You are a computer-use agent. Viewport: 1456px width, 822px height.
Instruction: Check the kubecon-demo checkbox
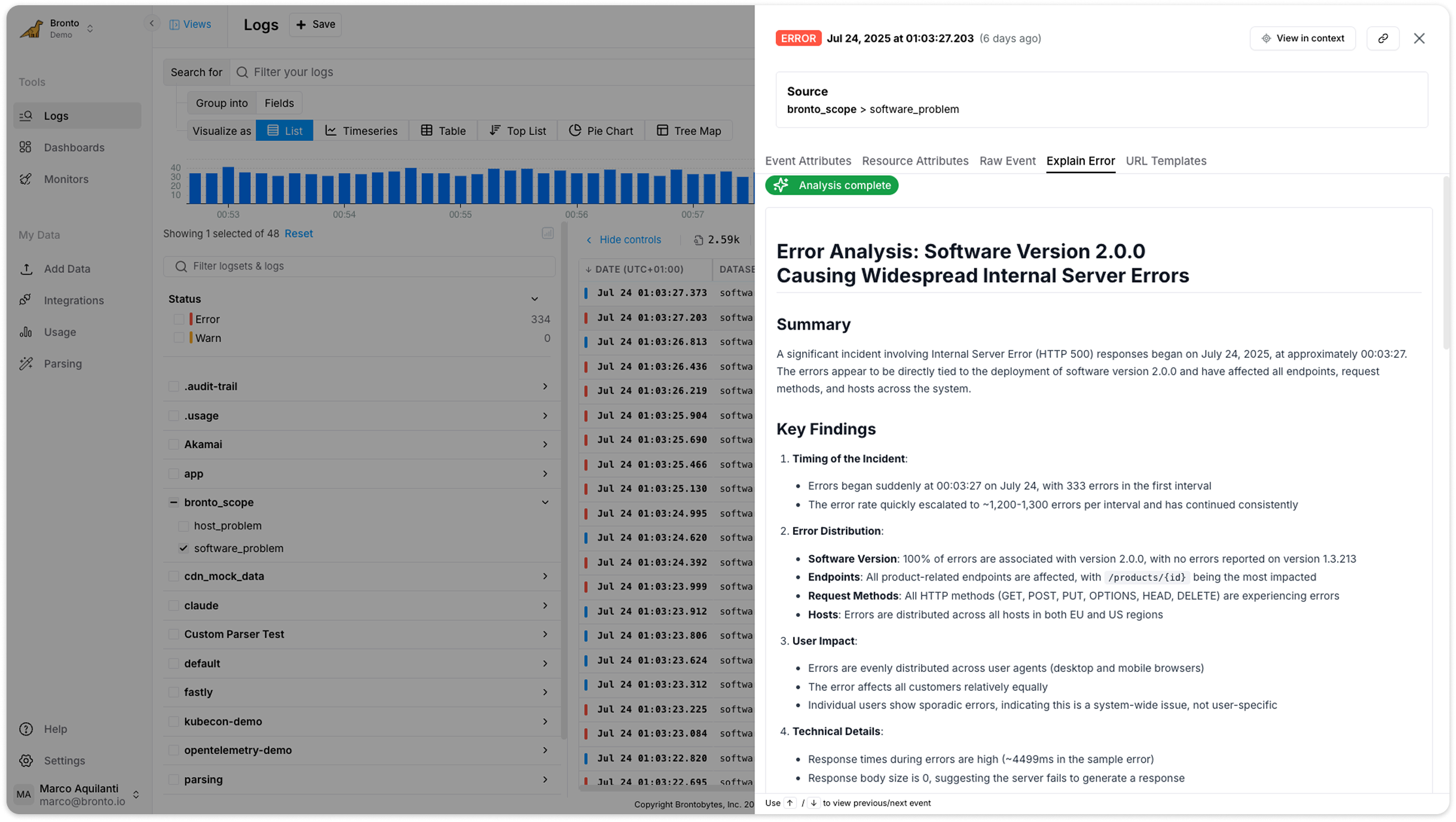[x=174, y=721]
